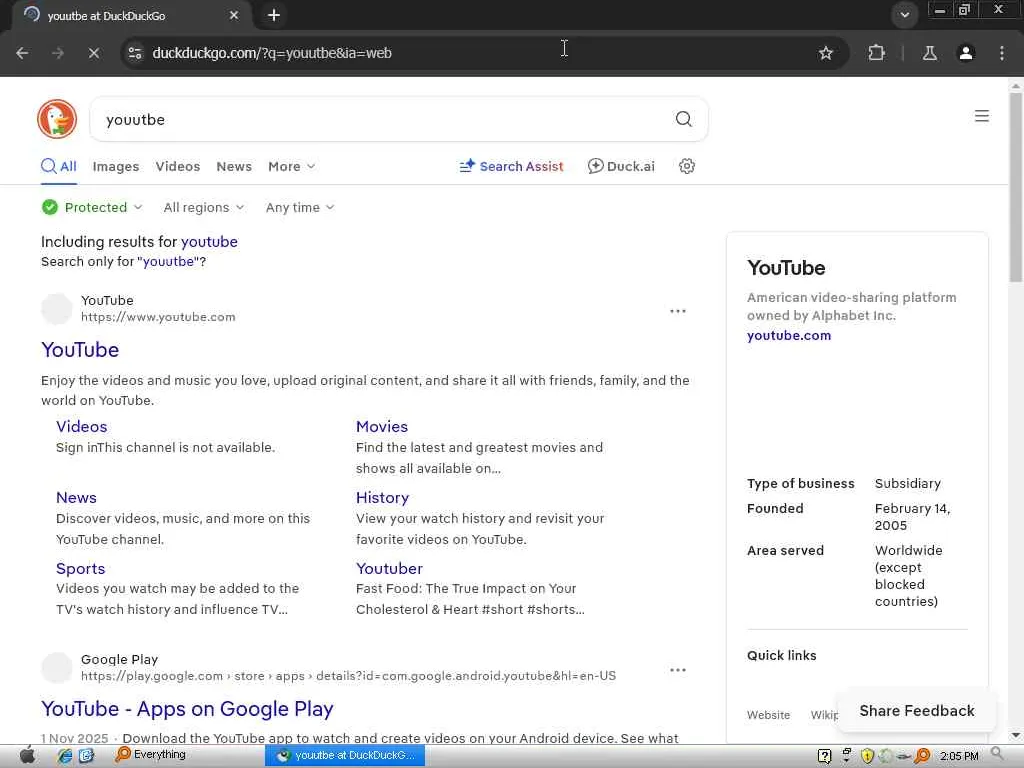Viewport: 1024px width, 768px height.
Task: Click the Share Feedback button
Action: point(917,711)
